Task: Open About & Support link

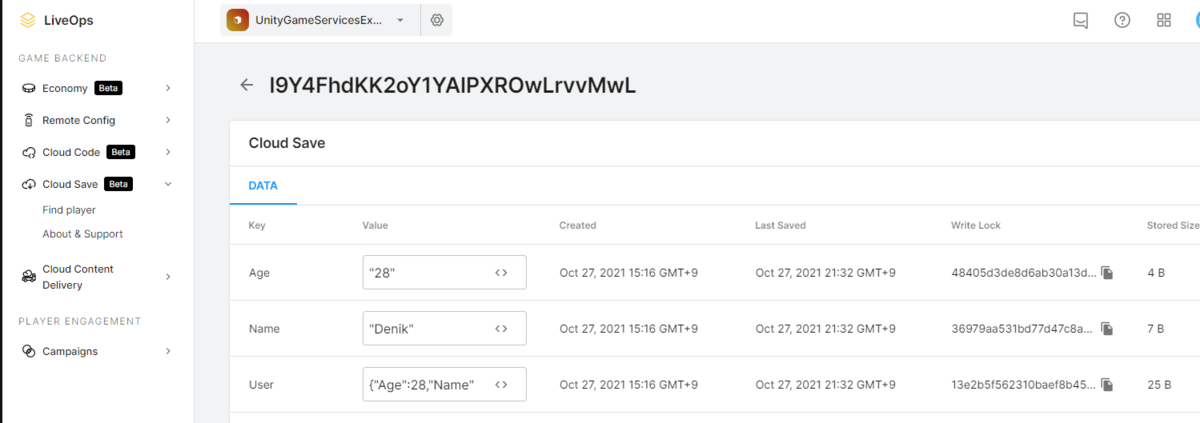Action: click(x=83, y=234)
